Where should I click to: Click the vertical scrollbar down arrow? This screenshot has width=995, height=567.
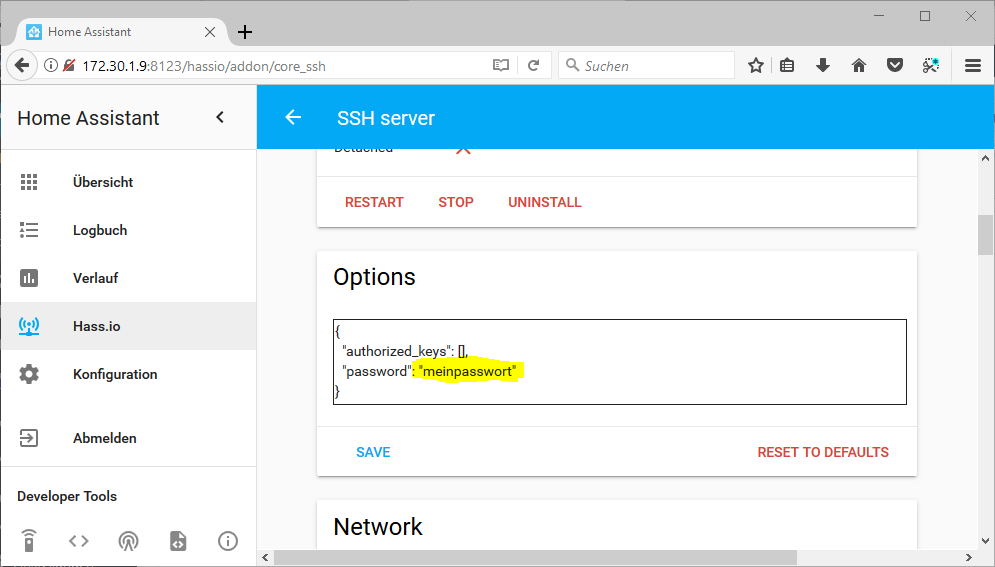(985, 541)
